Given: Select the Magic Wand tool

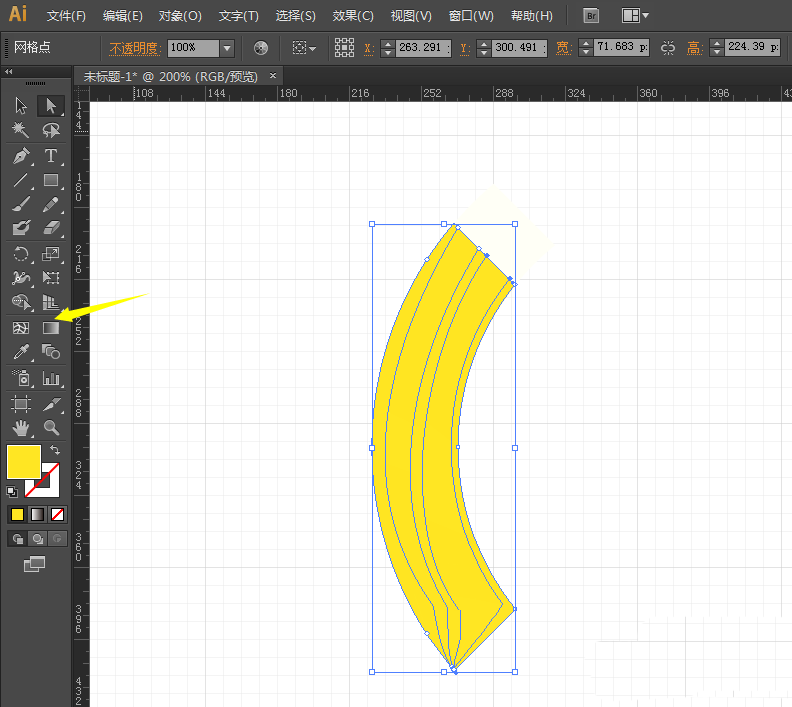Looking at the screenshot, I should click(21, 131).
